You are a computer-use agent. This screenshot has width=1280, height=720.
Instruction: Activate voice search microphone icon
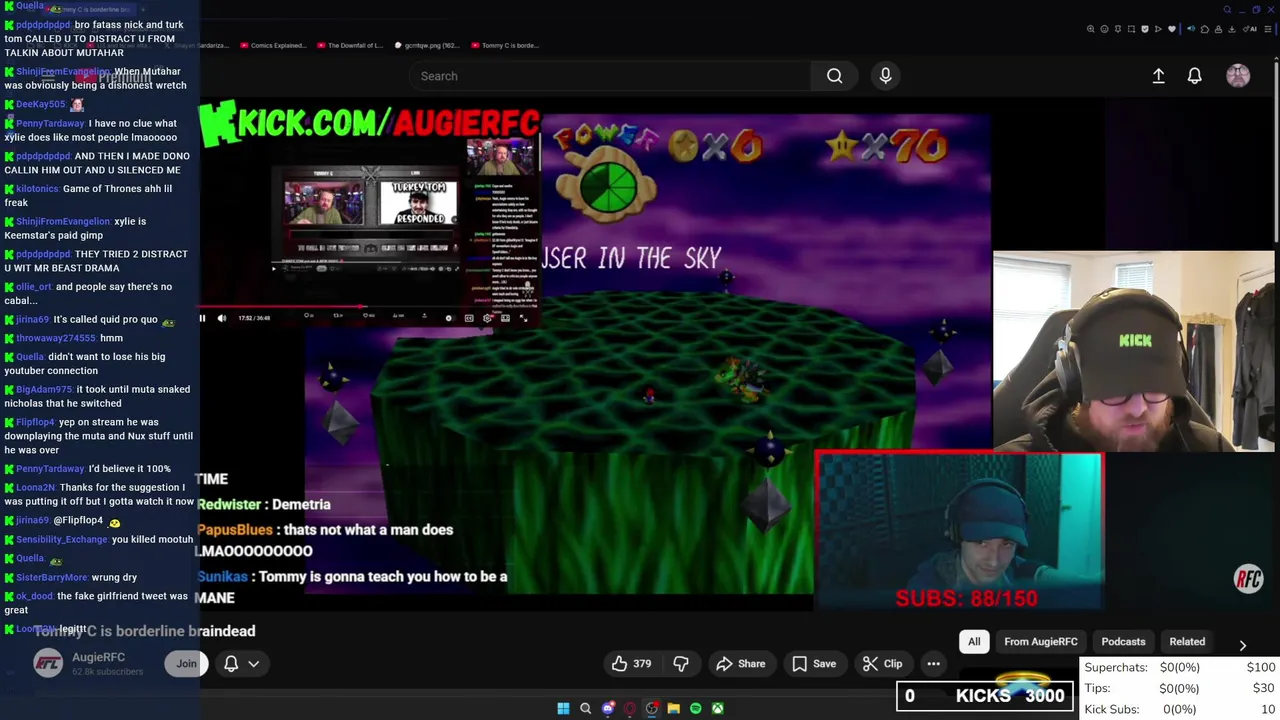point(885,76)
